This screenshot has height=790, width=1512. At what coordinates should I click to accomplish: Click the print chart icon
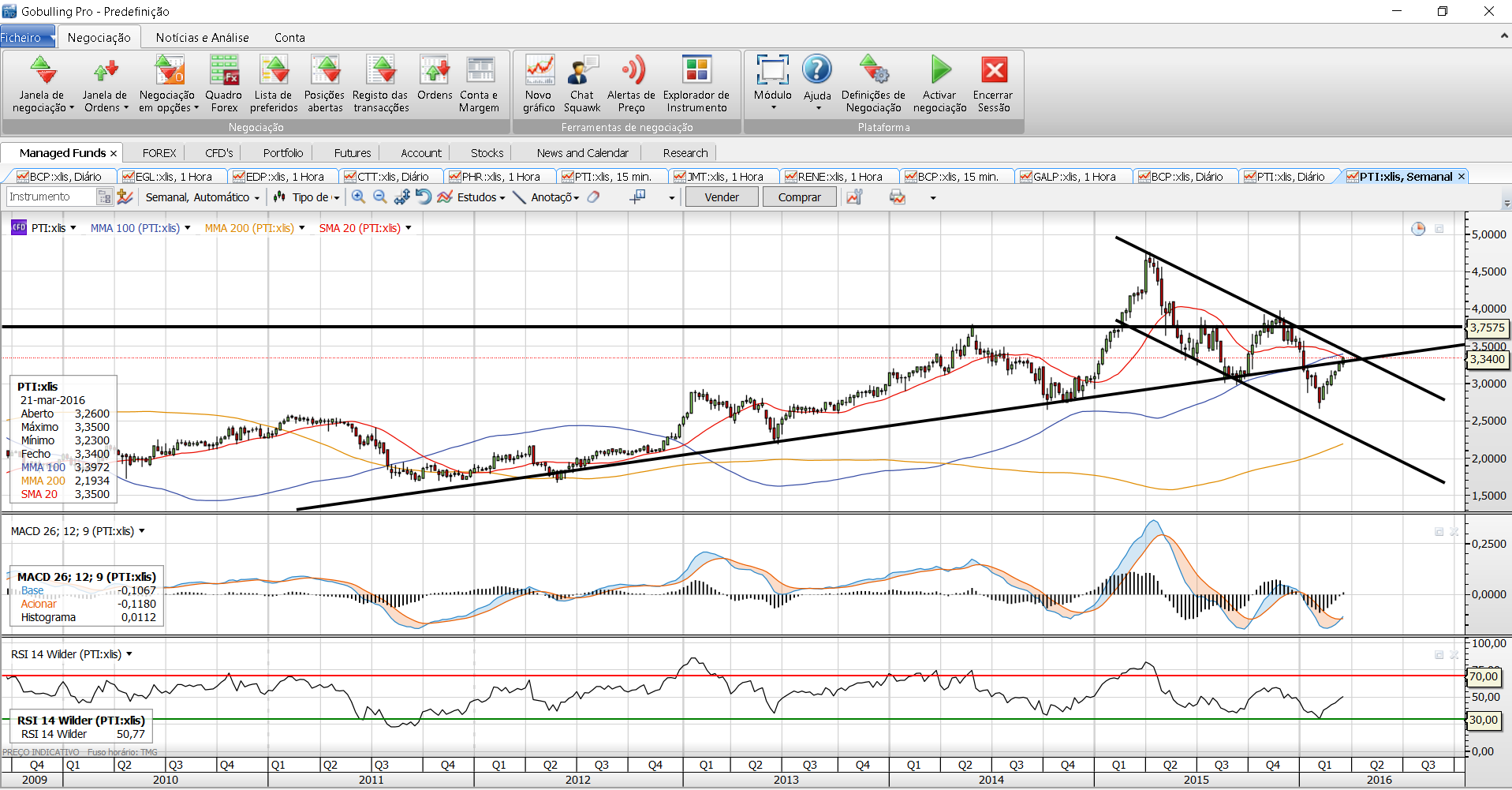pos(898,197)
